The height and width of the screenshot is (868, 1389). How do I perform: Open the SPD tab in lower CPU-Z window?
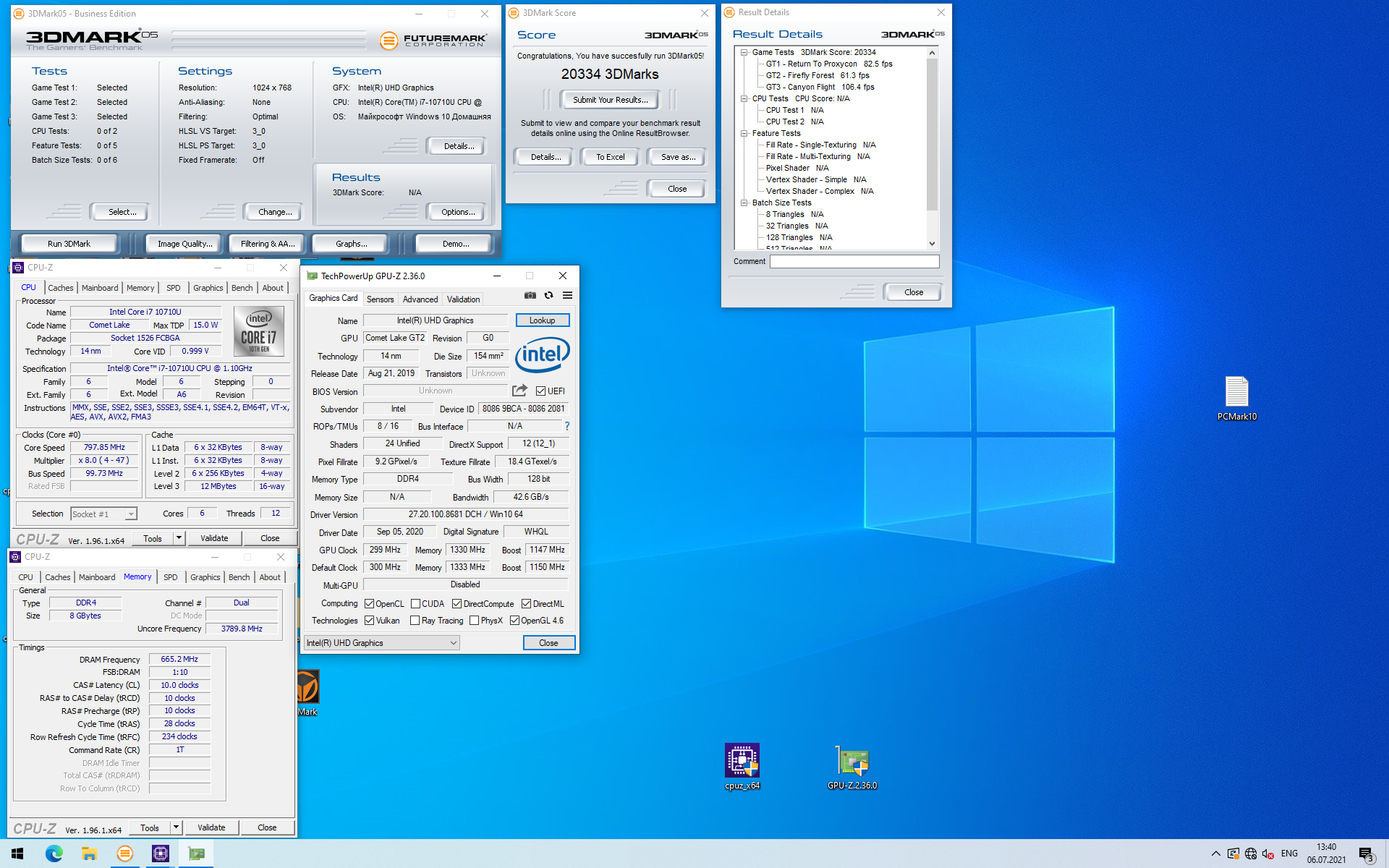point(171,576)
